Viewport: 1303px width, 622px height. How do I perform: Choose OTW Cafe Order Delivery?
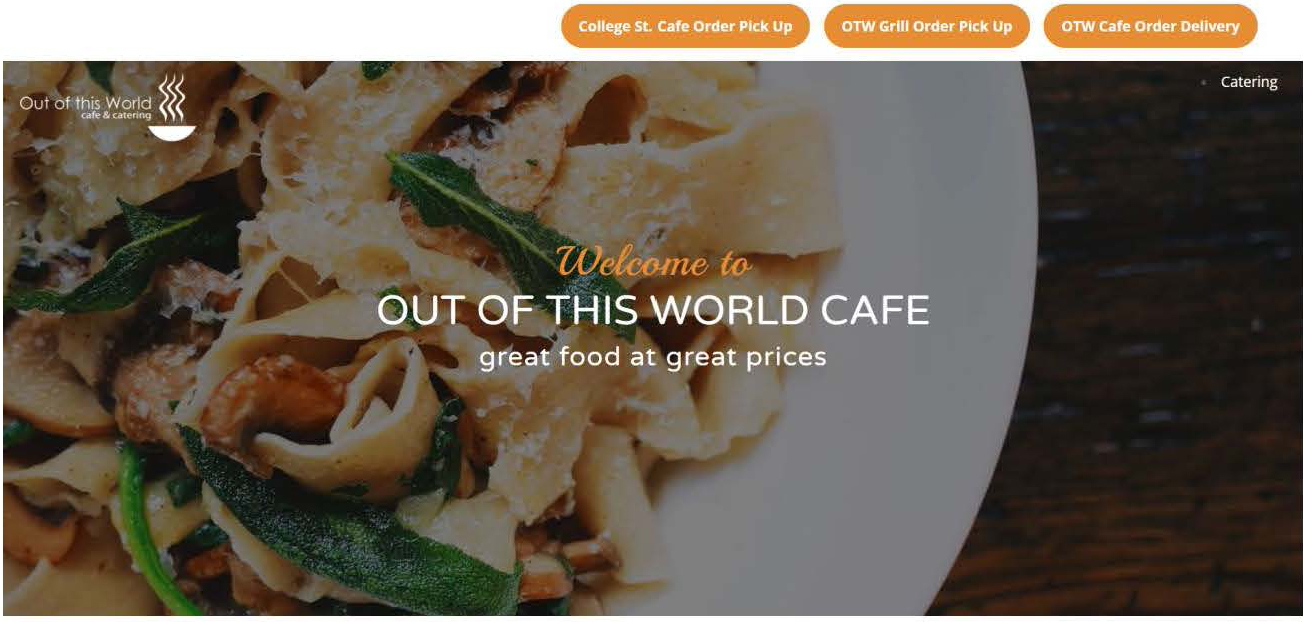1150,26
